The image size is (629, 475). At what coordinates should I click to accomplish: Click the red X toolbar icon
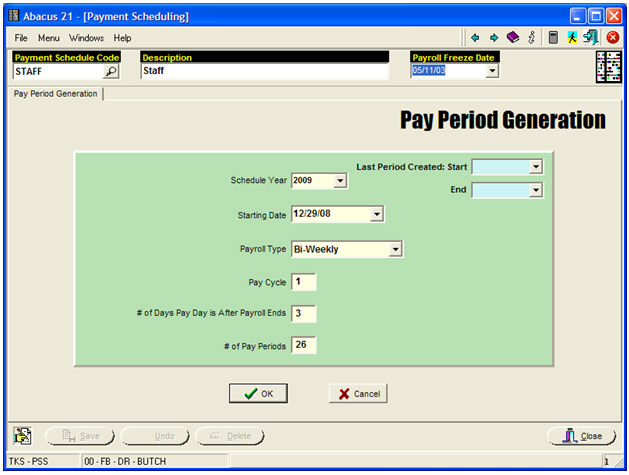click(x=612, y=37)
